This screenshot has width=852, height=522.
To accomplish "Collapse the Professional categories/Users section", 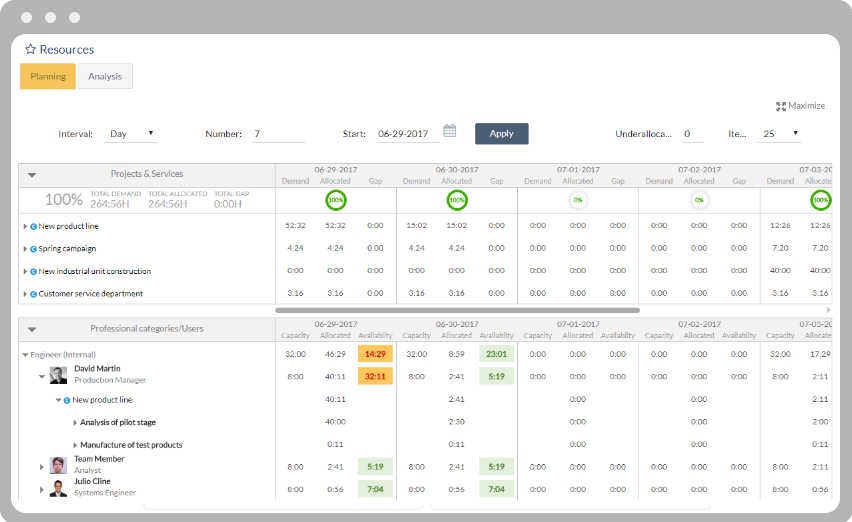I will point(32,329).
